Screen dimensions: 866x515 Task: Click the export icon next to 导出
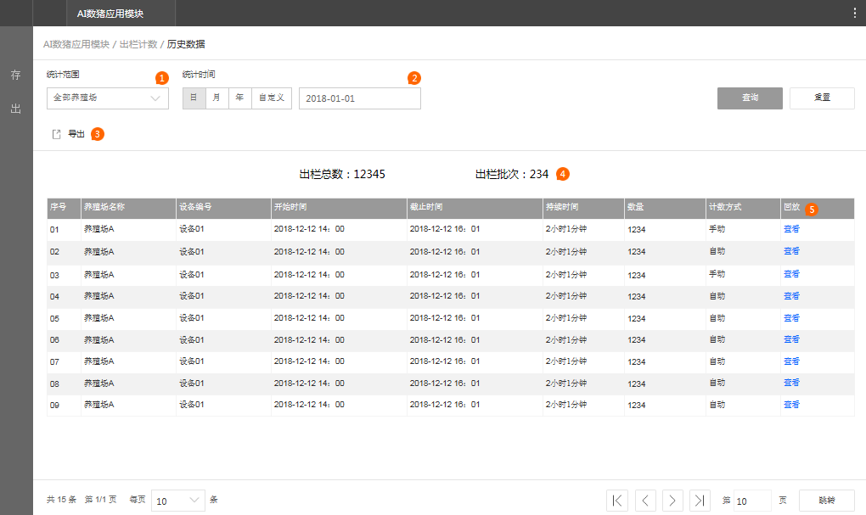[x=56, y=134]
